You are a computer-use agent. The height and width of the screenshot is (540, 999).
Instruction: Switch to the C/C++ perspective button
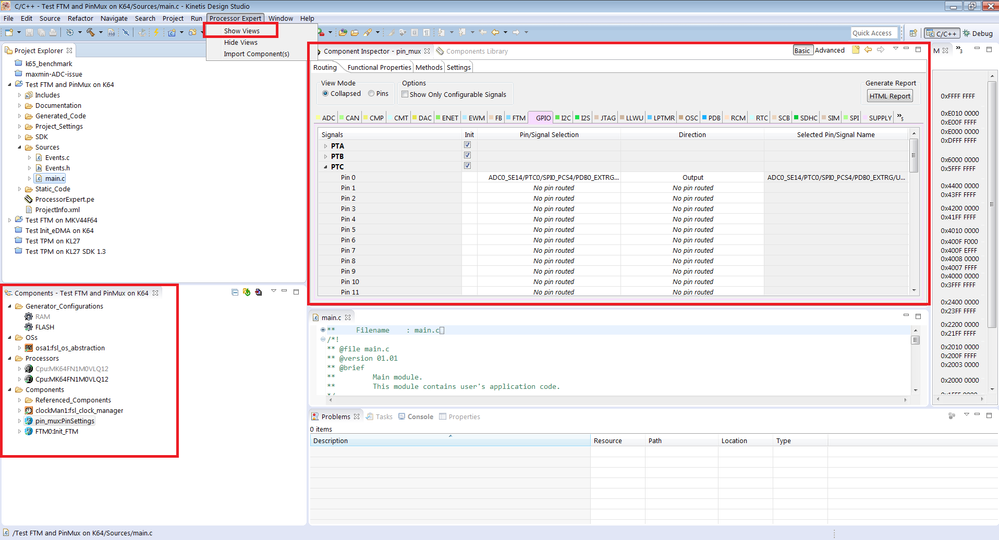point(942,33)
